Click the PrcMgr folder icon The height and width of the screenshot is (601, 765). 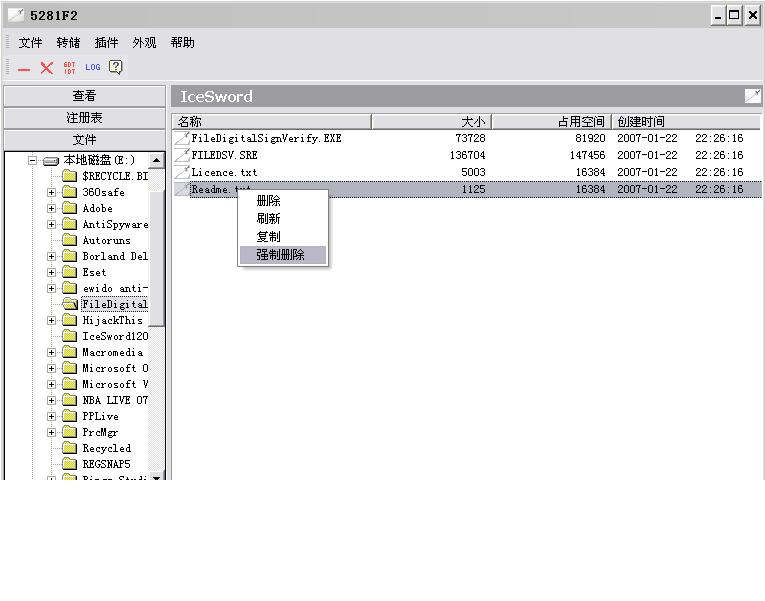[70, 432]
